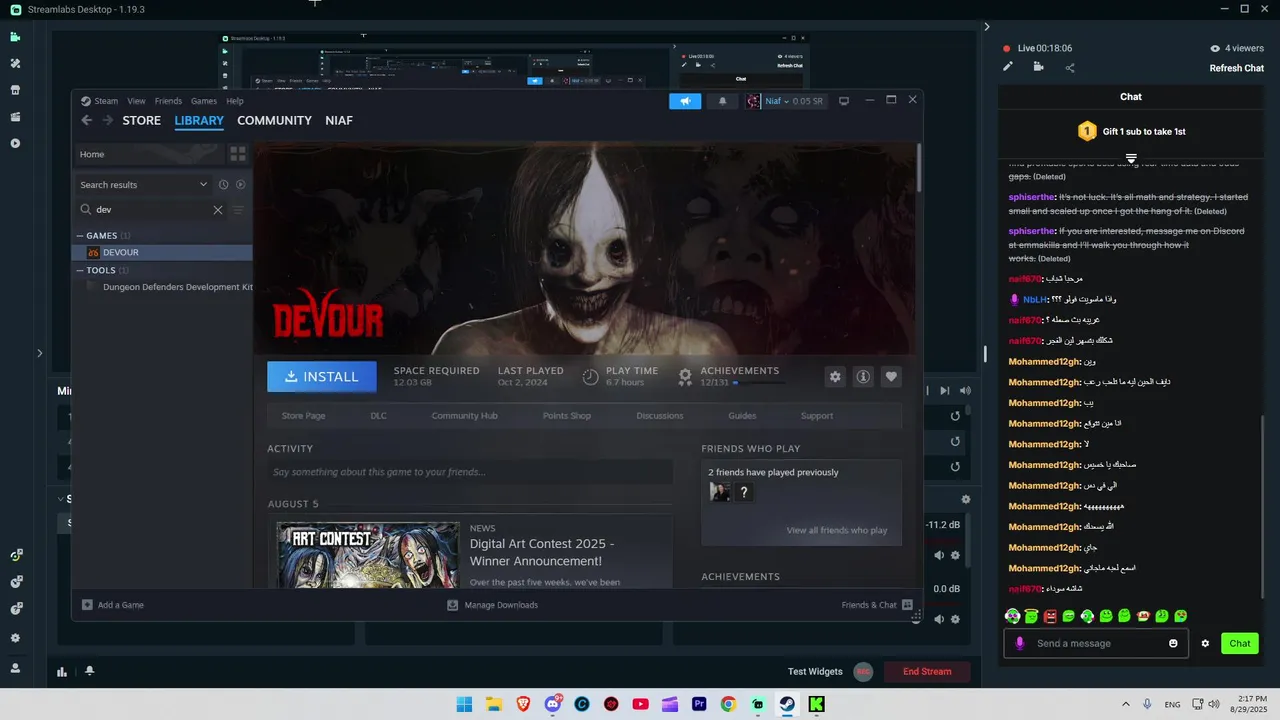Click the play-circle ready-to-play filter icon

241,185
